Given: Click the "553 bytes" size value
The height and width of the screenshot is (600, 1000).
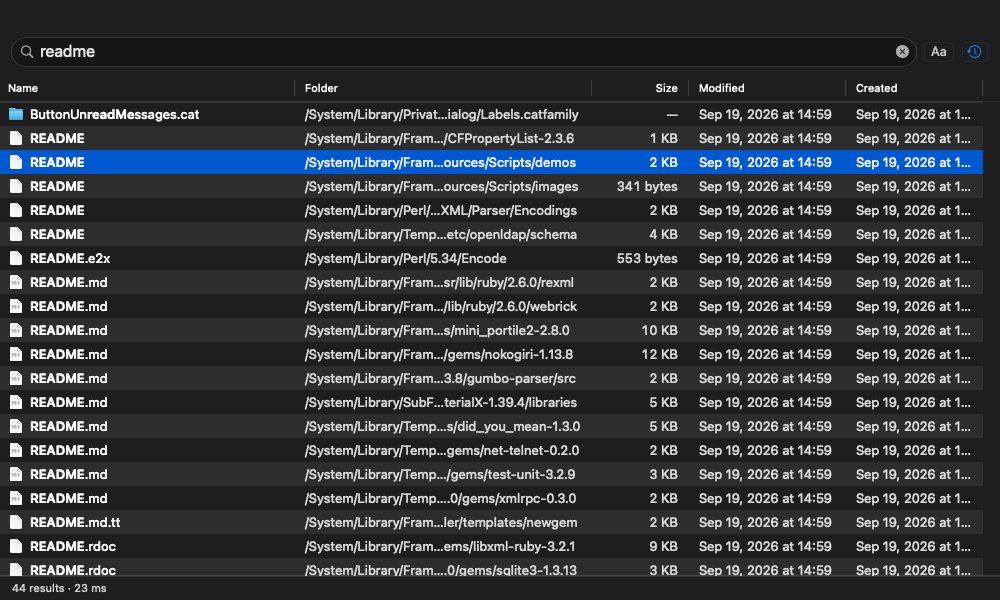Looking at the screenshot, I should point(647,258).
